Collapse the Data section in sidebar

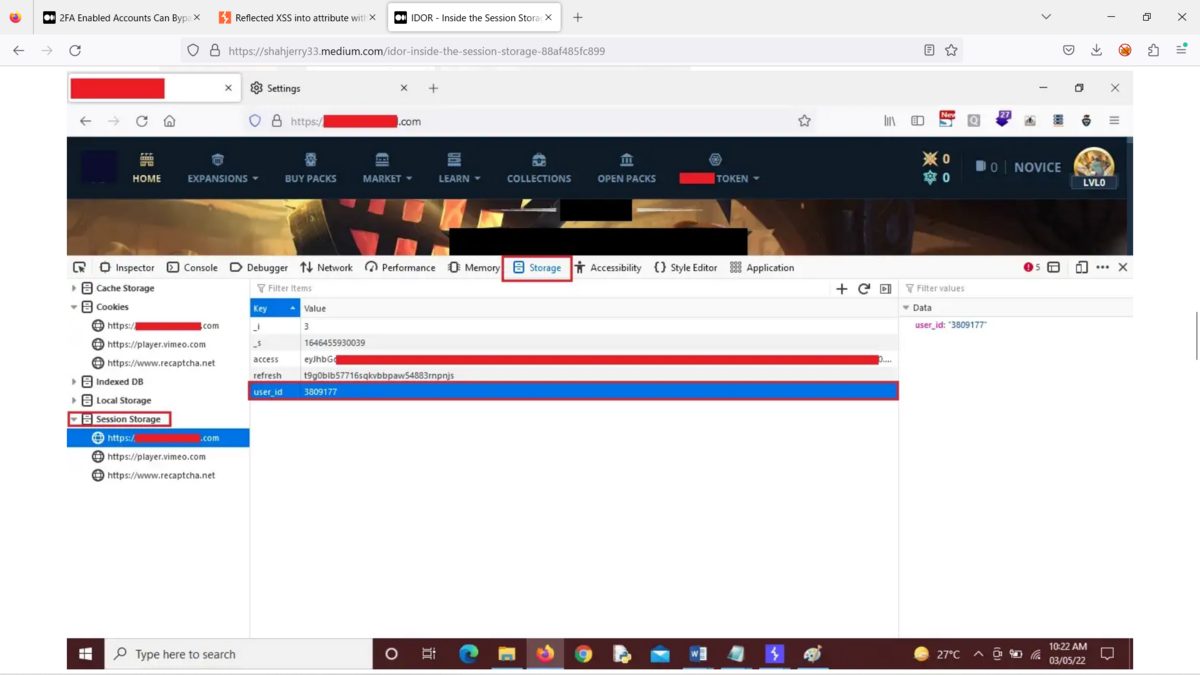(906, 308)
